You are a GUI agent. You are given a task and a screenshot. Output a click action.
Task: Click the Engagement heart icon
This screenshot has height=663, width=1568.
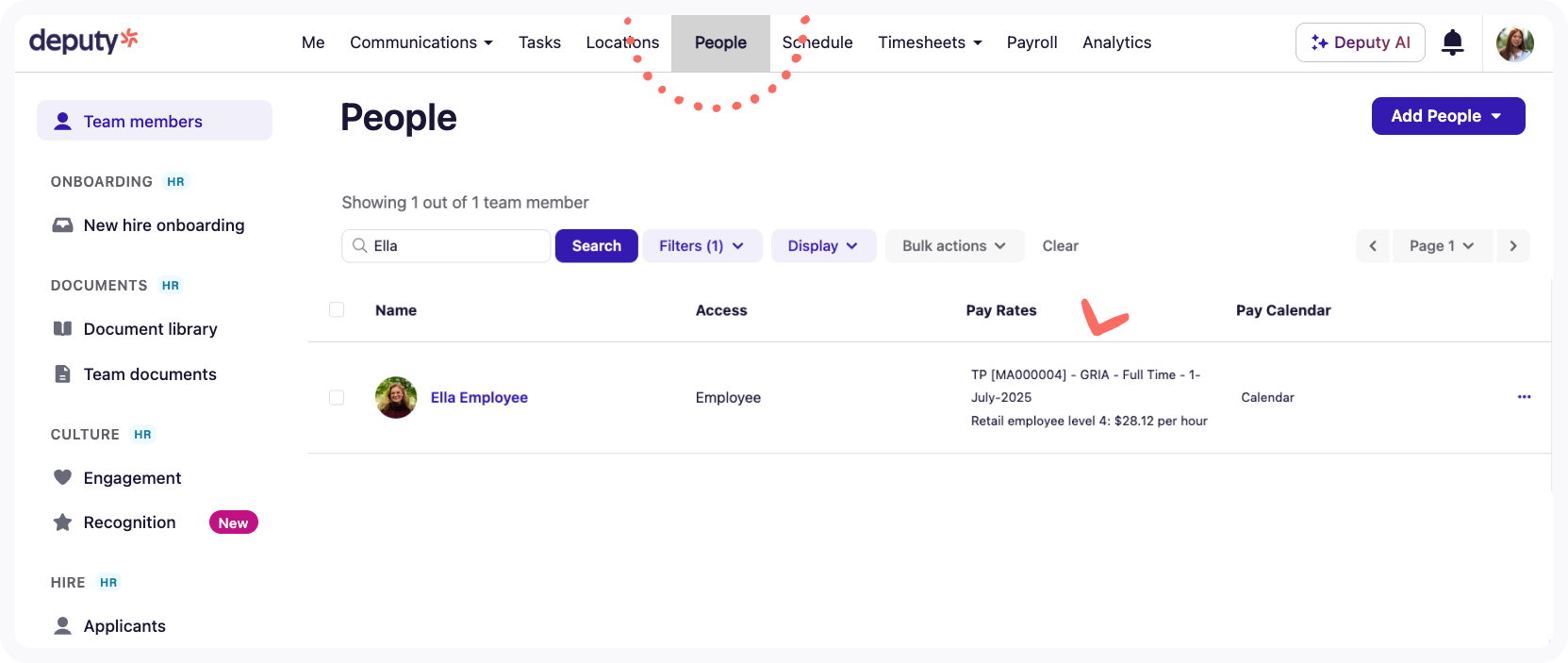(62, 477)
